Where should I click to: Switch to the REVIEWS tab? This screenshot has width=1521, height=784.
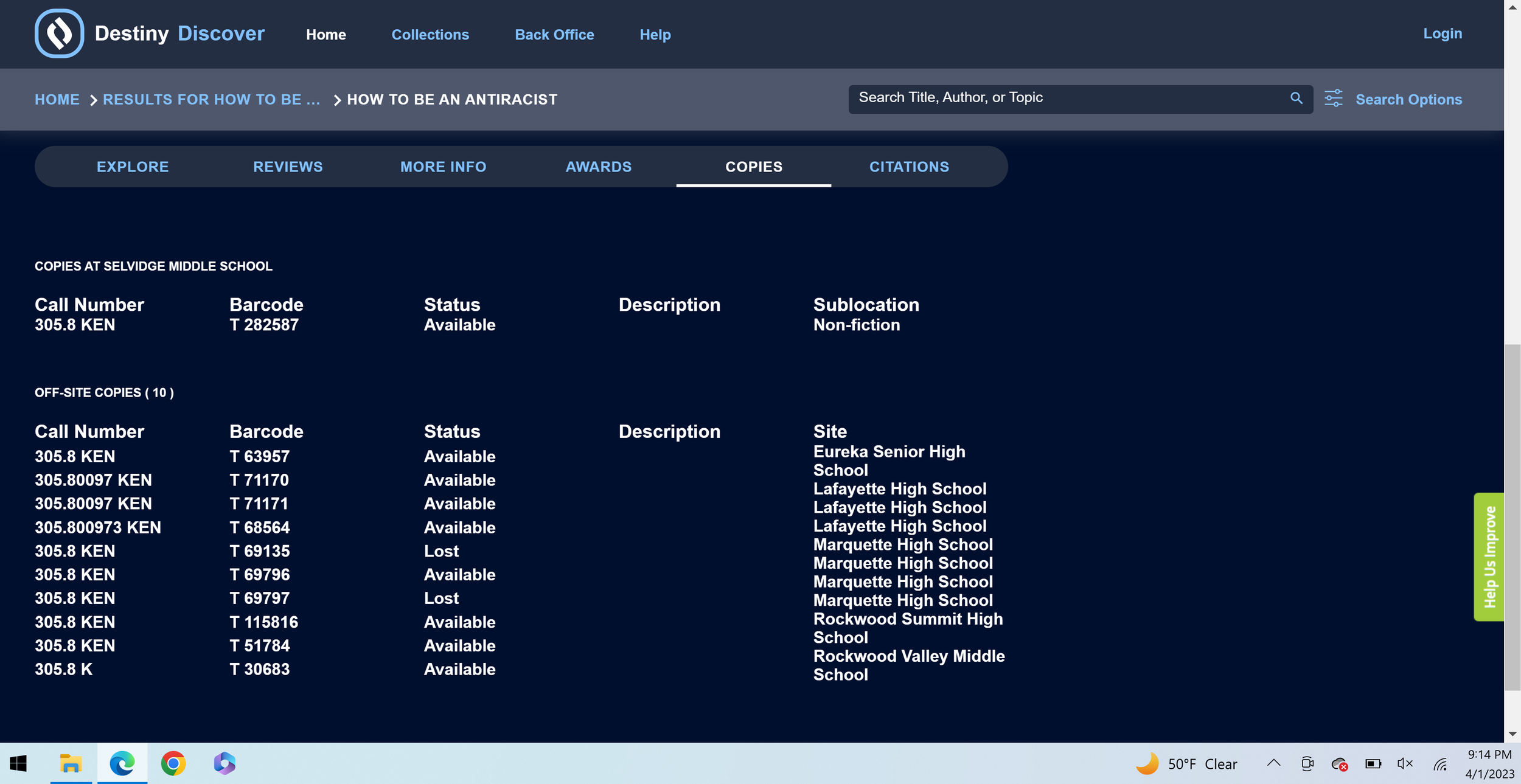(x=288, y=167)
